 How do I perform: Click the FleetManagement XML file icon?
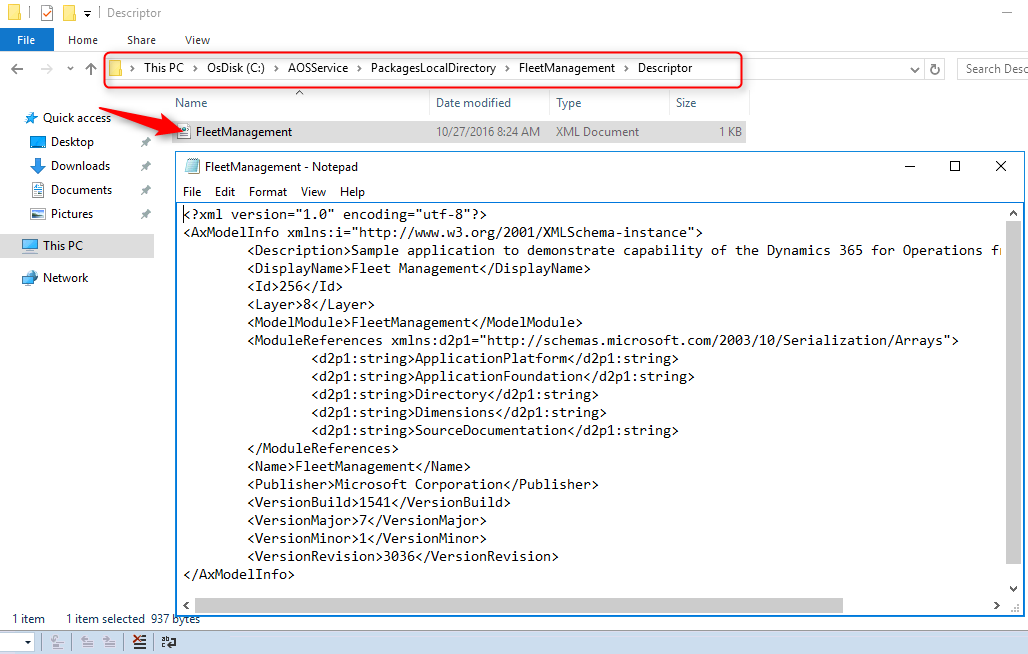(184, 132)
